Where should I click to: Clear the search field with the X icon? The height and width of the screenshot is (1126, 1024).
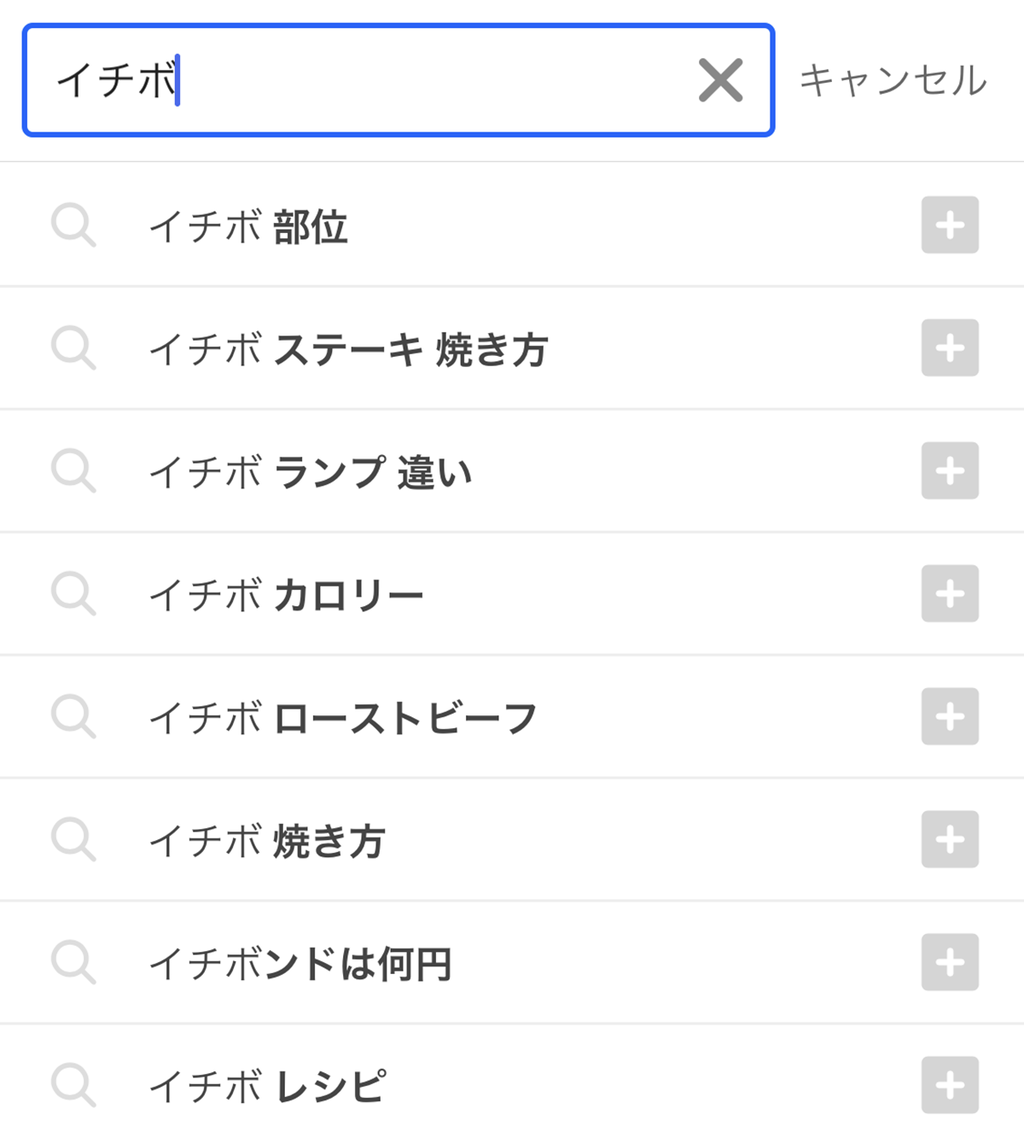(x=720, y=80)
